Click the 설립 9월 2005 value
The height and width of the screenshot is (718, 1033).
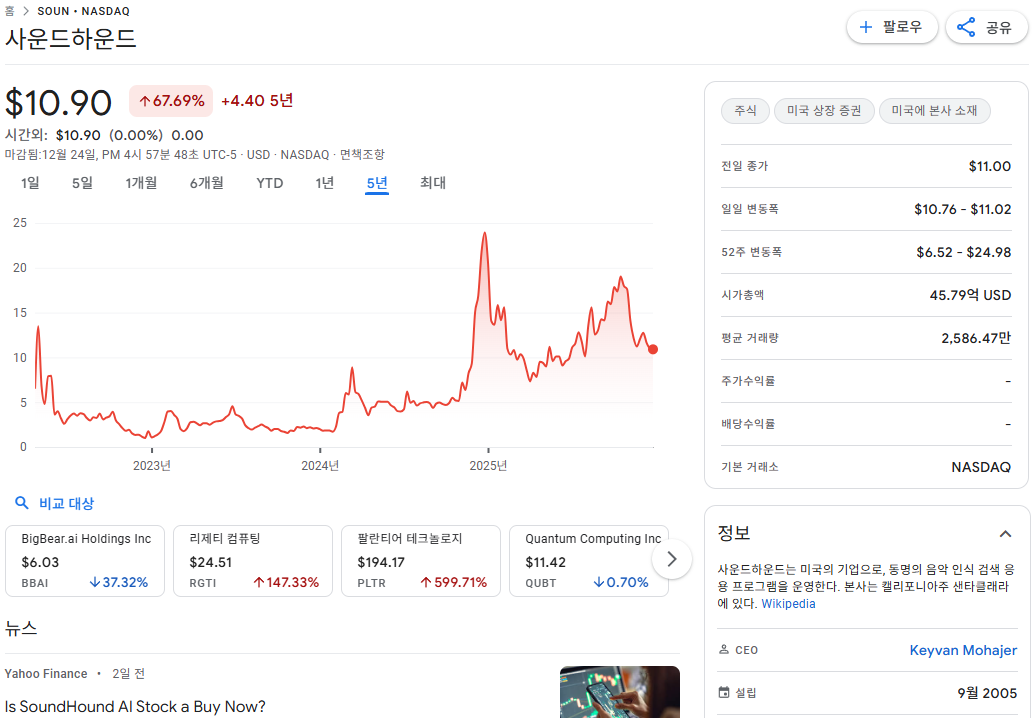coord(987,693)
